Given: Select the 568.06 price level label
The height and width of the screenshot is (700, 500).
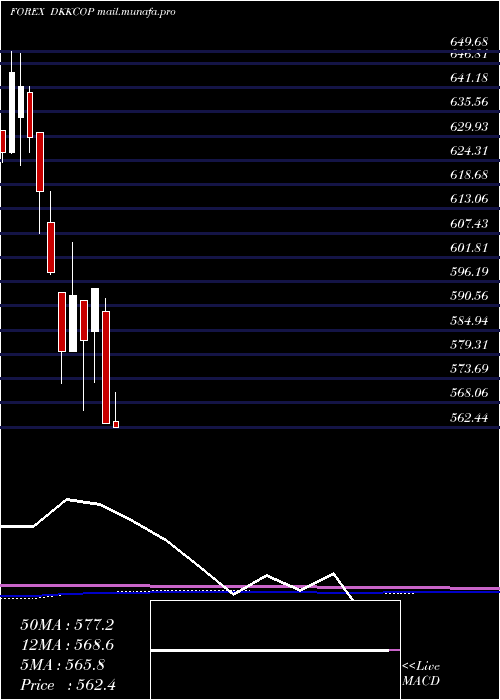Looking at the screenshot, I should coord(469,393).
